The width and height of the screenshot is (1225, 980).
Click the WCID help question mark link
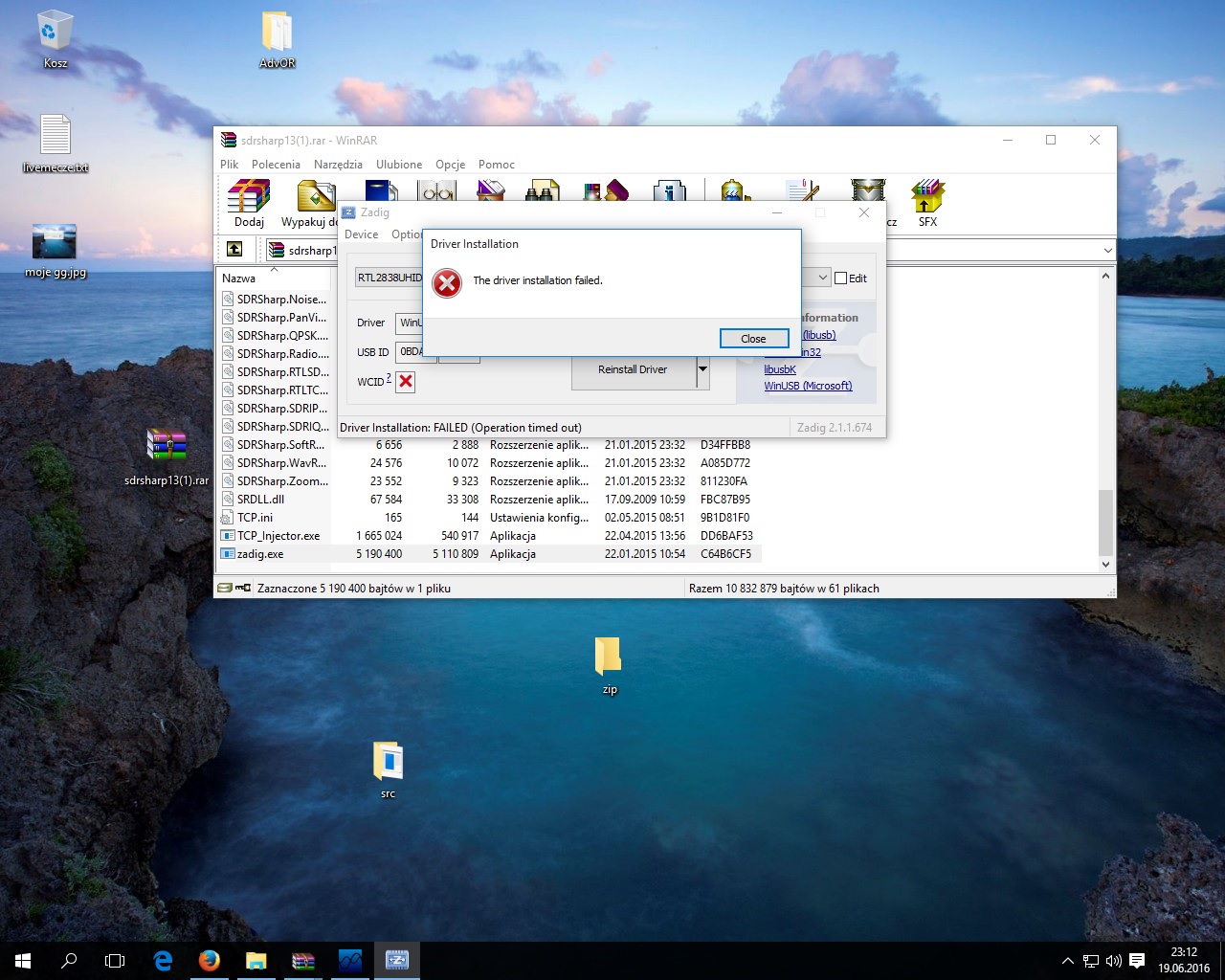point(389,378)
